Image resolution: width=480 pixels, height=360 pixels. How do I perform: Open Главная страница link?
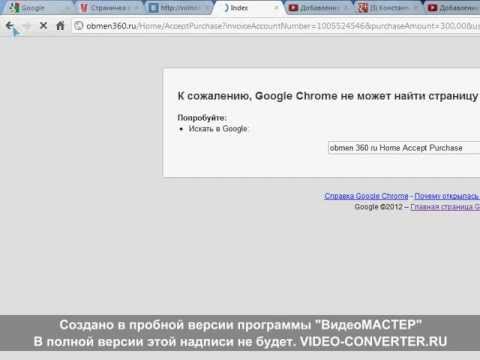pos(445,207)
